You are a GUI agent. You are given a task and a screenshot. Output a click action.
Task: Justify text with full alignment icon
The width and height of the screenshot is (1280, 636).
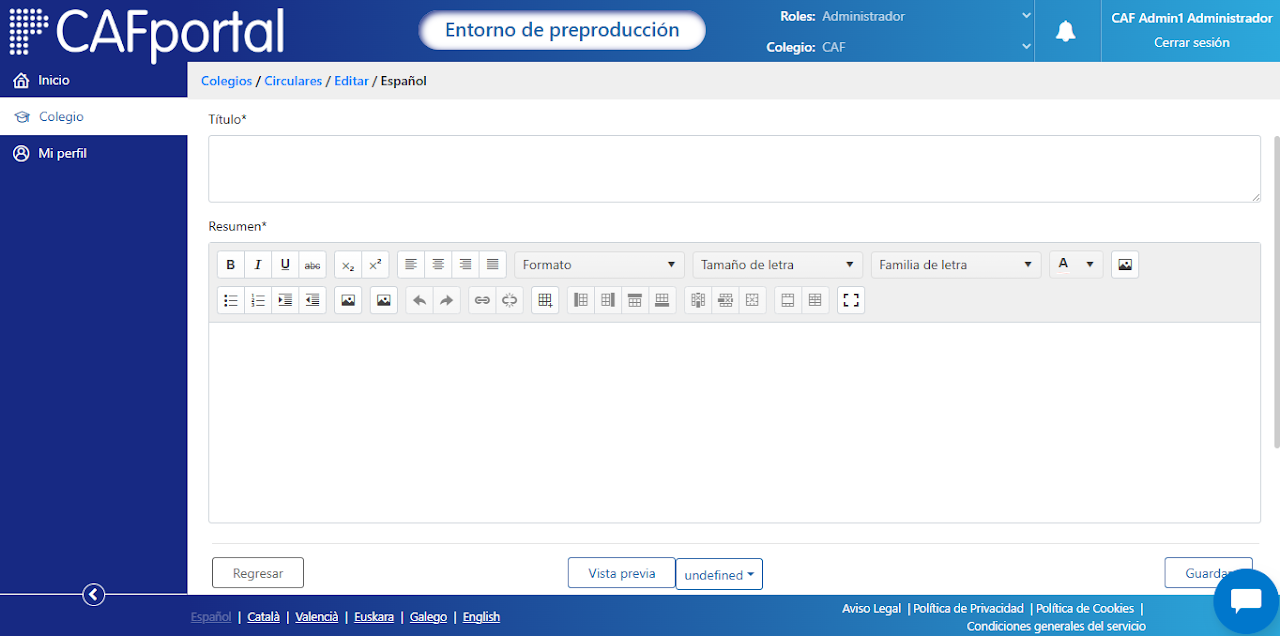click(x=492, y=265)
